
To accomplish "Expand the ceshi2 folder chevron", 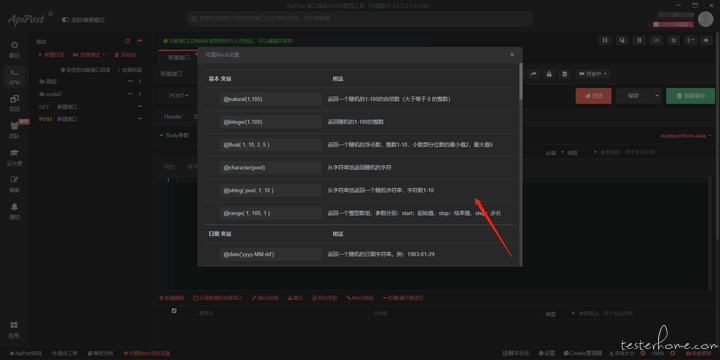I will [x=140, y=94].
